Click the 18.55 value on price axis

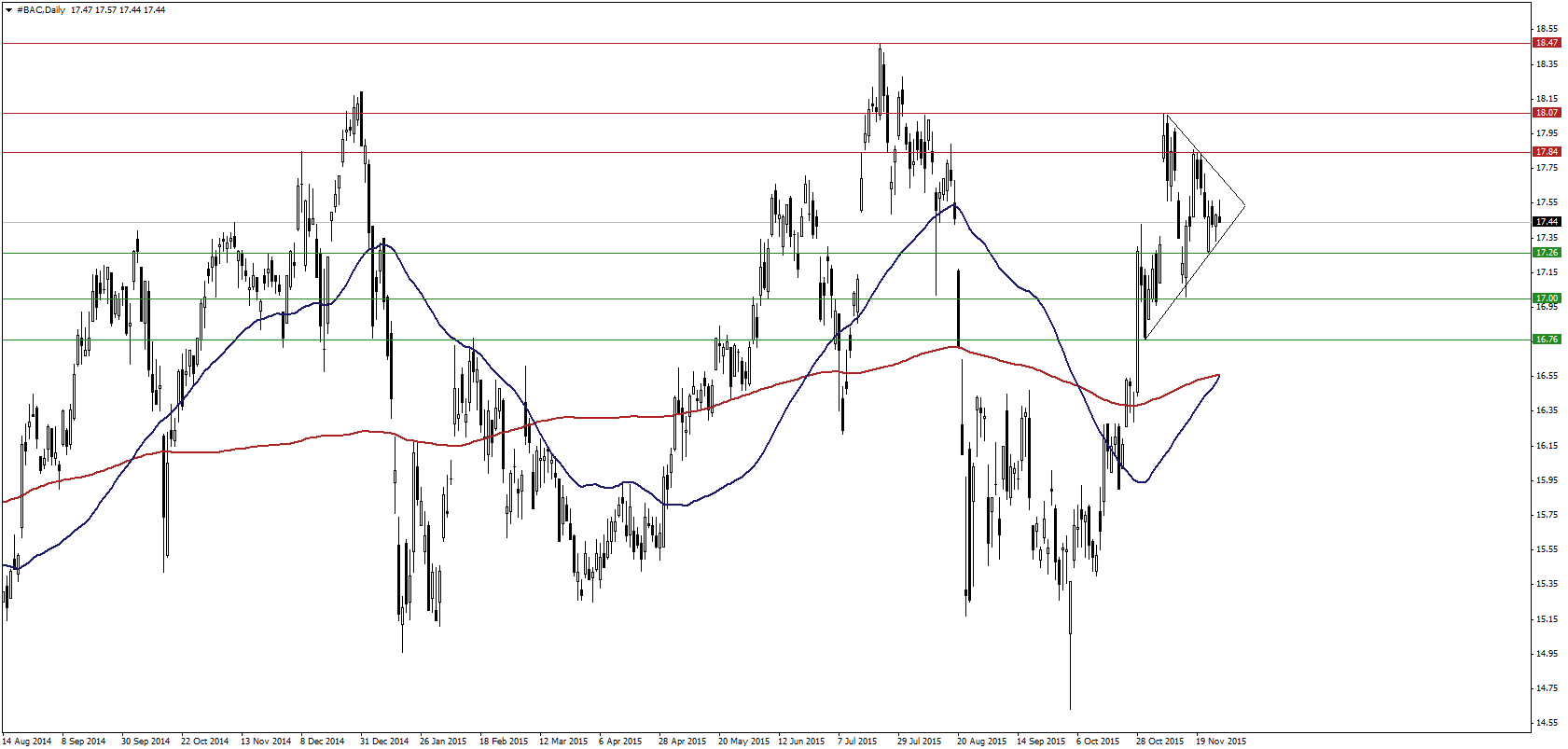(x=1547, y=29)
